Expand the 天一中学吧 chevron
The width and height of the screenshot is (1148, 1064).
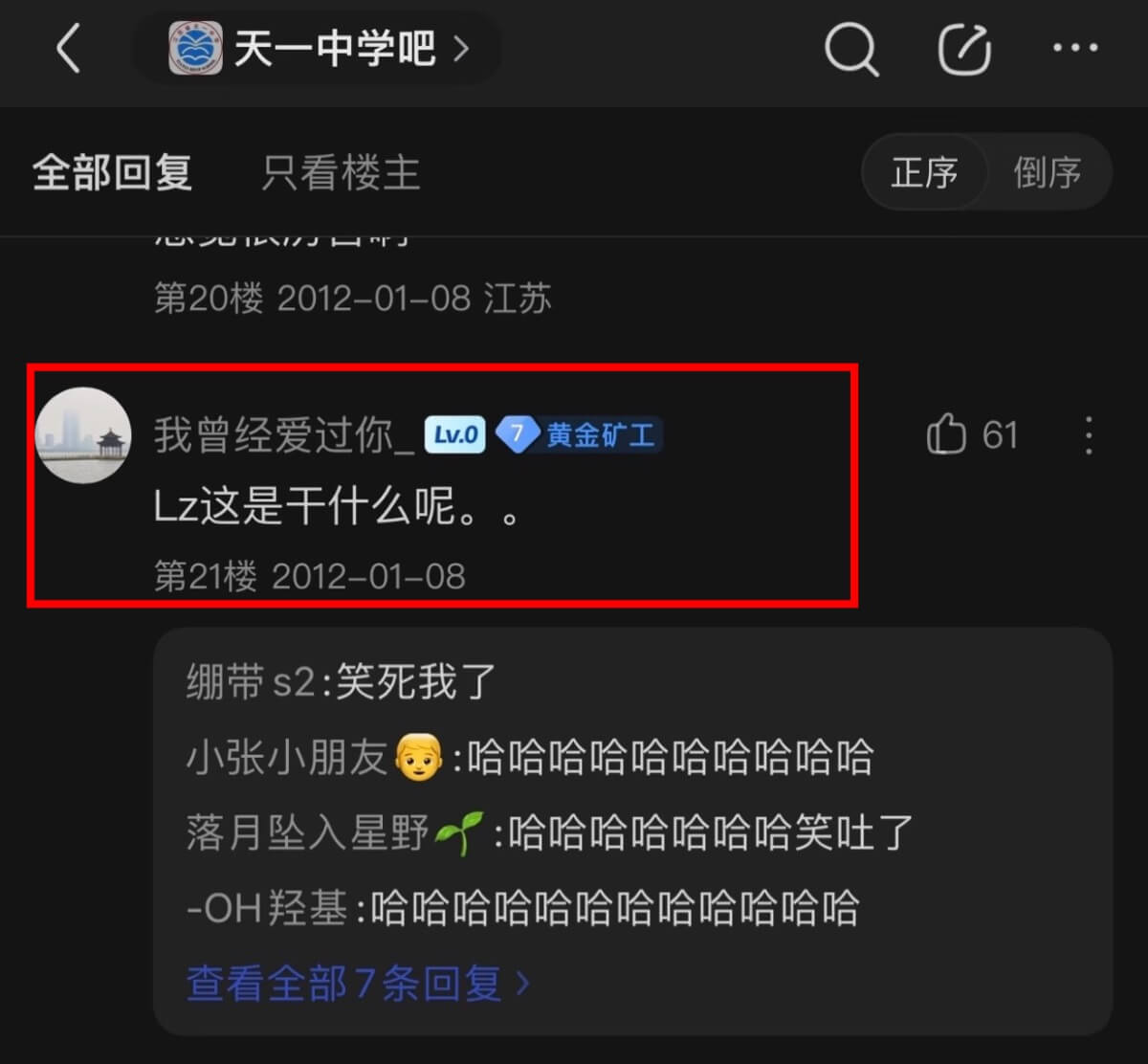coord(462,48)
